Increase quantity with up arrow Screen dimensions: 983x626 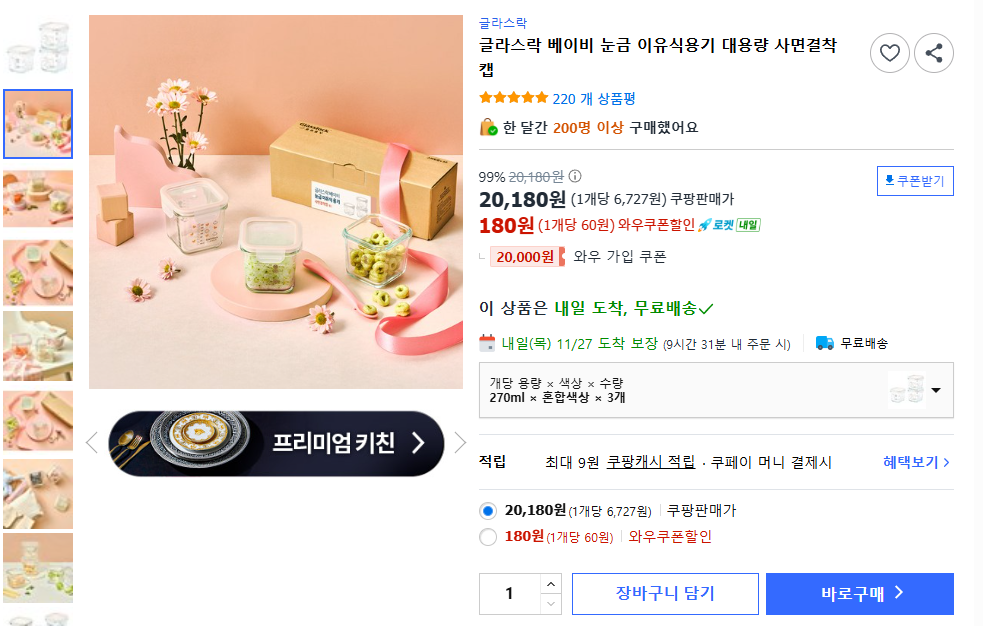[x=551, y=584]
